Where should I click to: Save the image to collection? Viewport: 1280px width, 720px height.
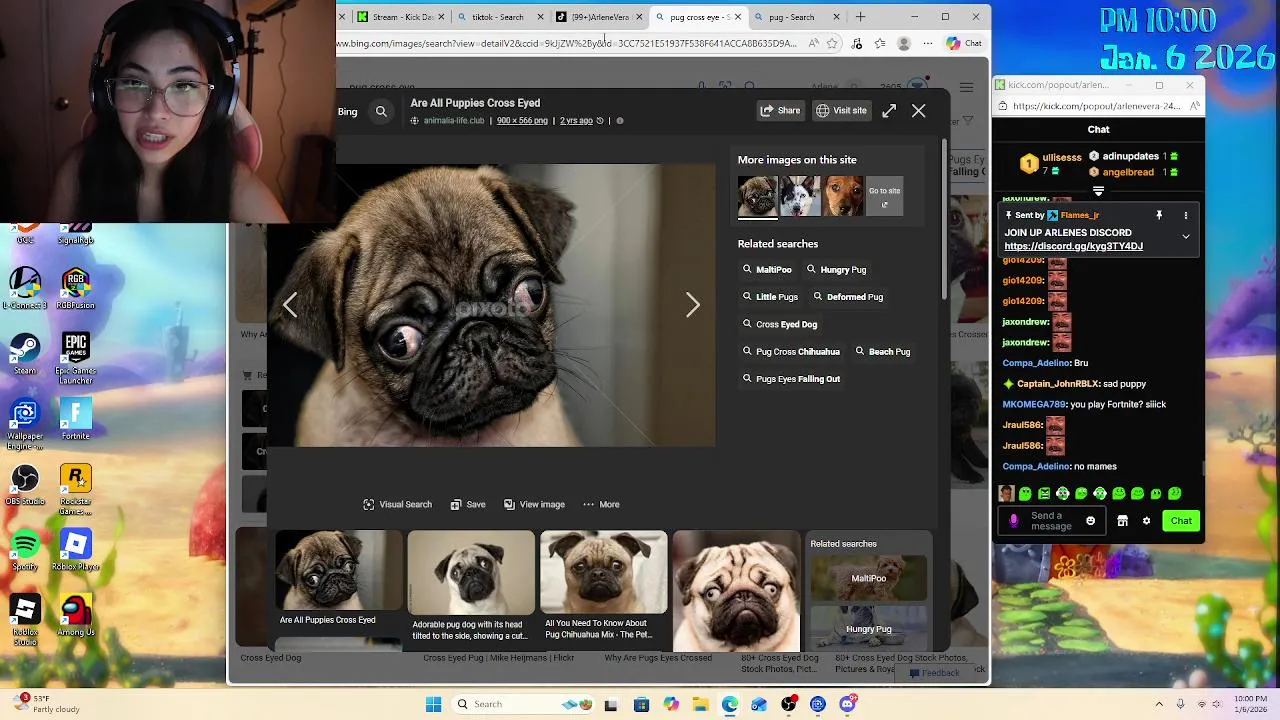point(468,505)
